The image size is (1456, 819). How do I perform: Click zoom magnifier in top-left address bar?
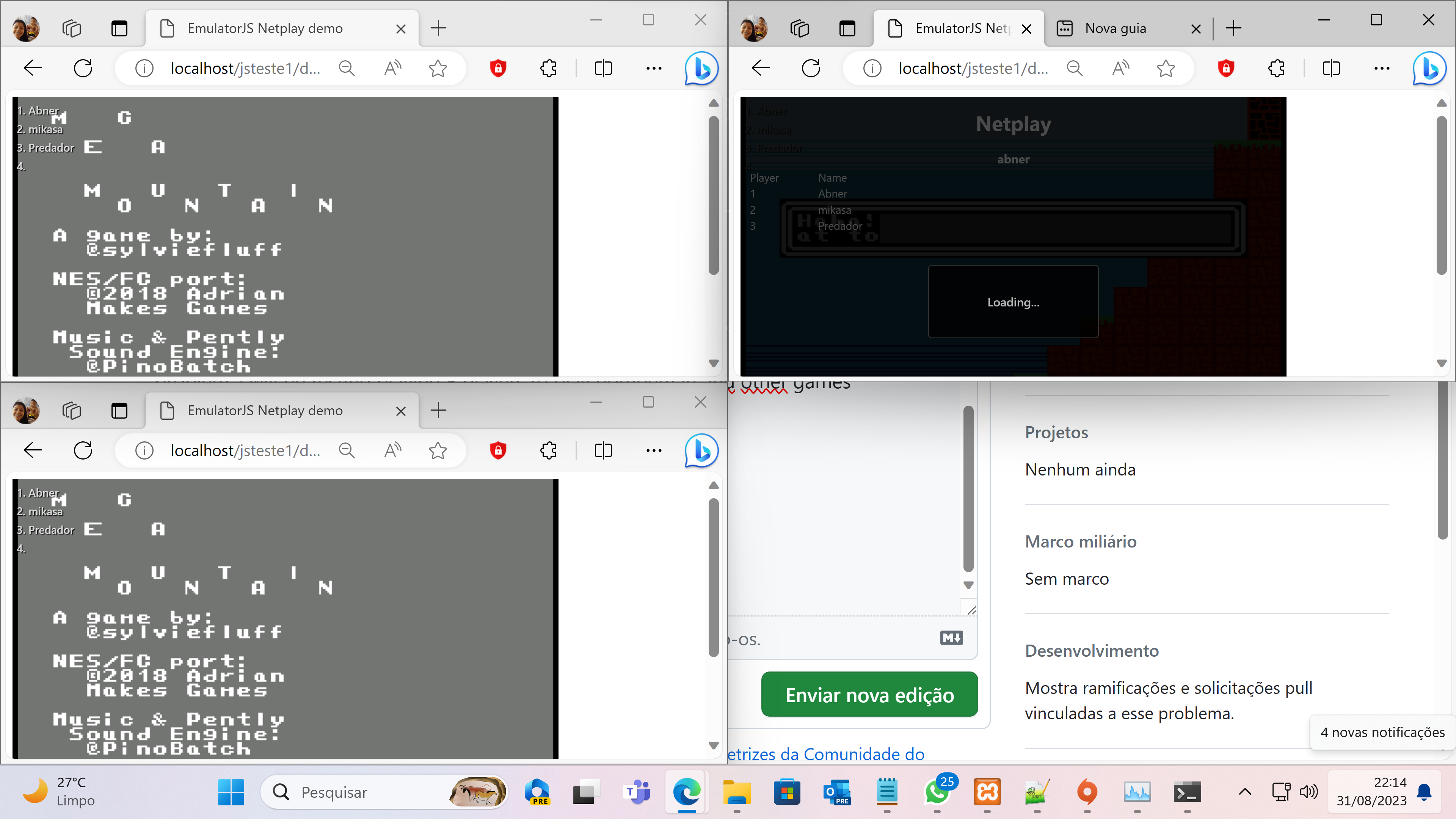pos(347,68)
